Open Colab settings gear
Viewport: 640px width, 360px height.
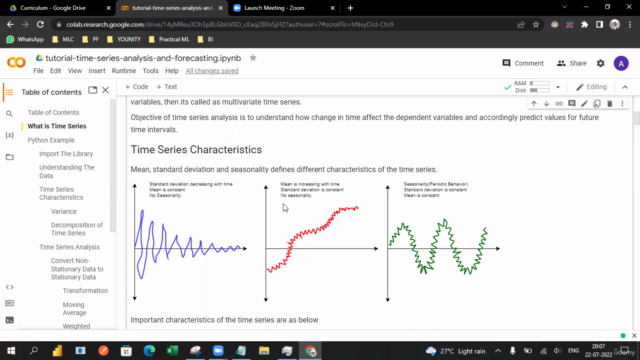point(600,63)
